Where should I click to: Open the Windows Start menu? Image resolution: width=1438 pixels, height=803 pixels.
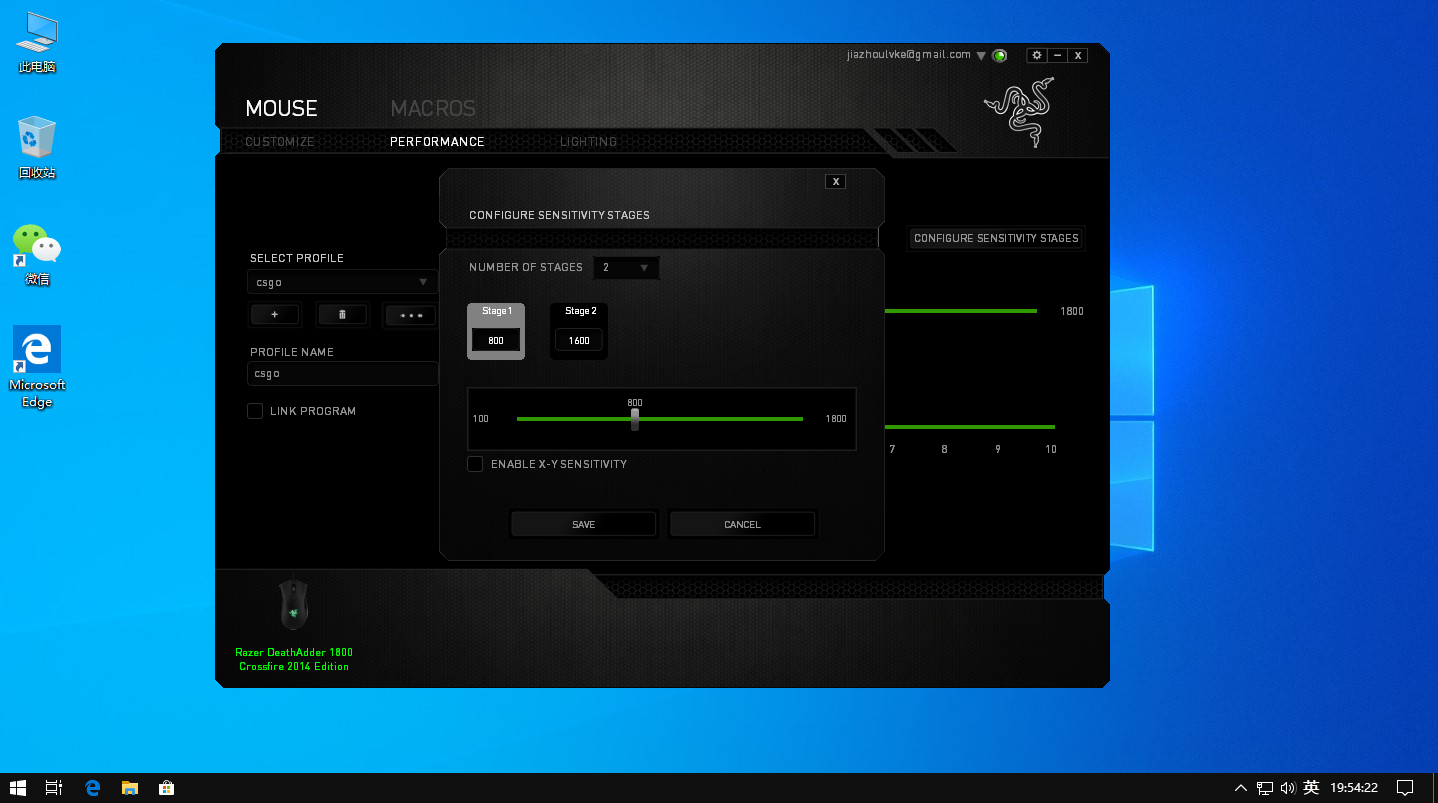click(x=18, y=788)
